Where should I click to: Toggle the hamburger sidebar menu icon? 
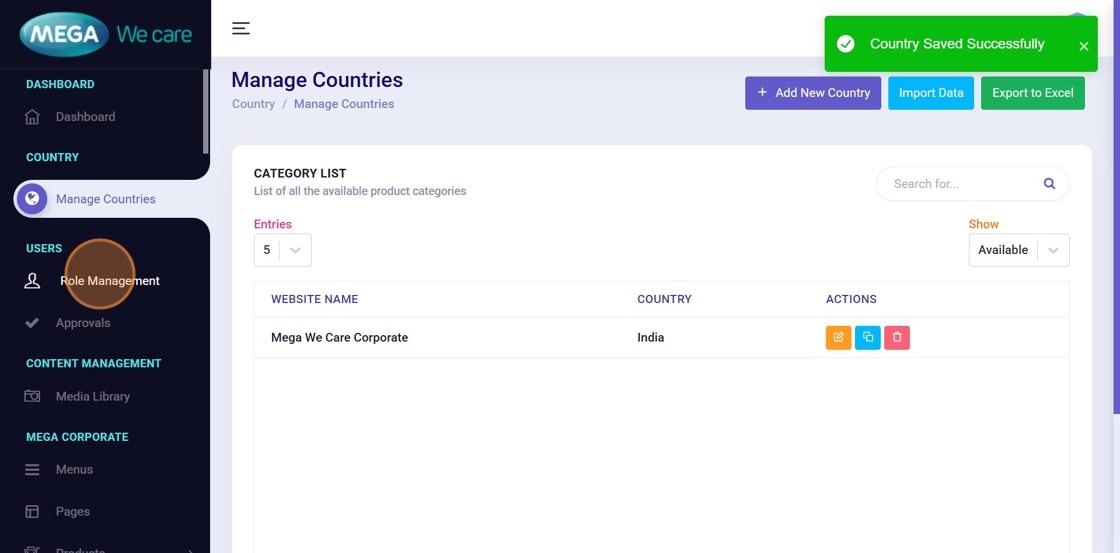[241, 28]
